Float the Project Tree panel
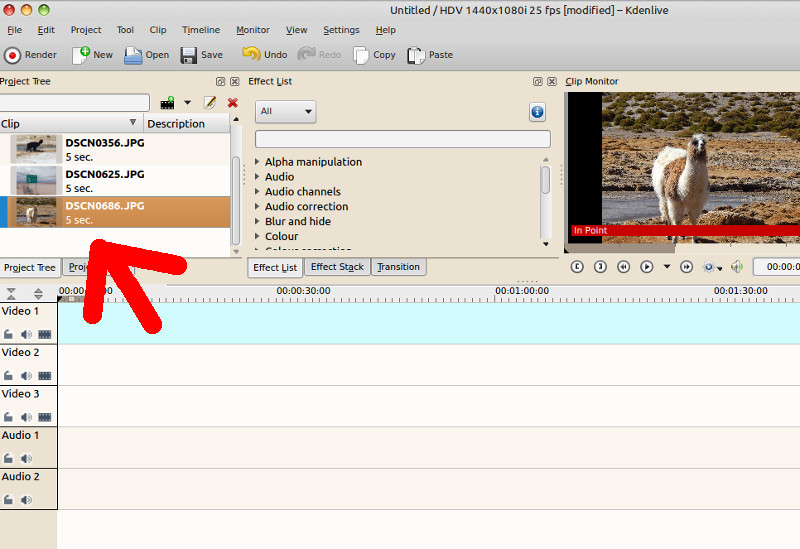 [x=220, y=82]
